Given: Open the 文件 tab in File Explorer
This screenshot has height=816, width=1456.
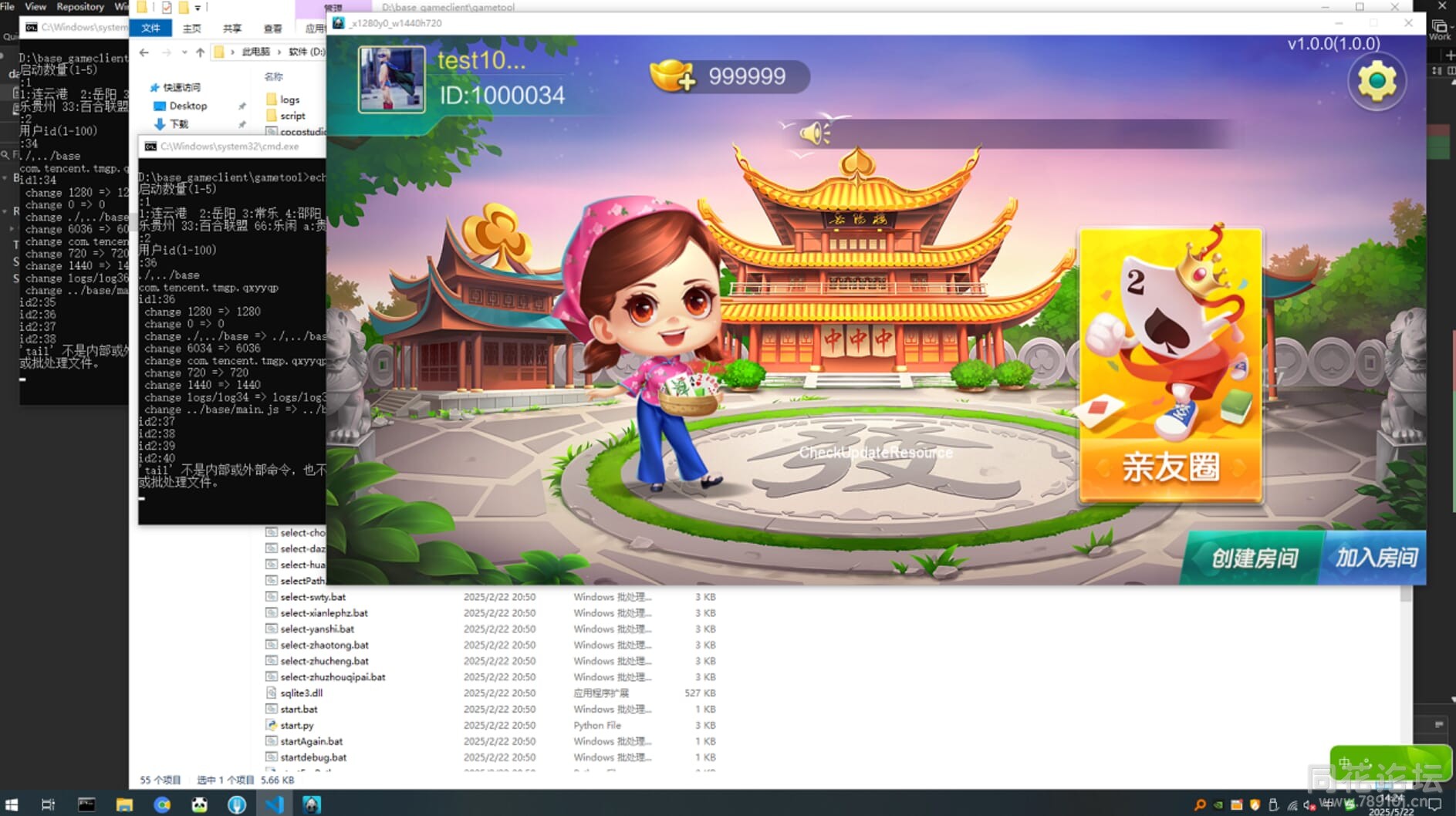Looking at the screenshot, I should click(150, 29).
